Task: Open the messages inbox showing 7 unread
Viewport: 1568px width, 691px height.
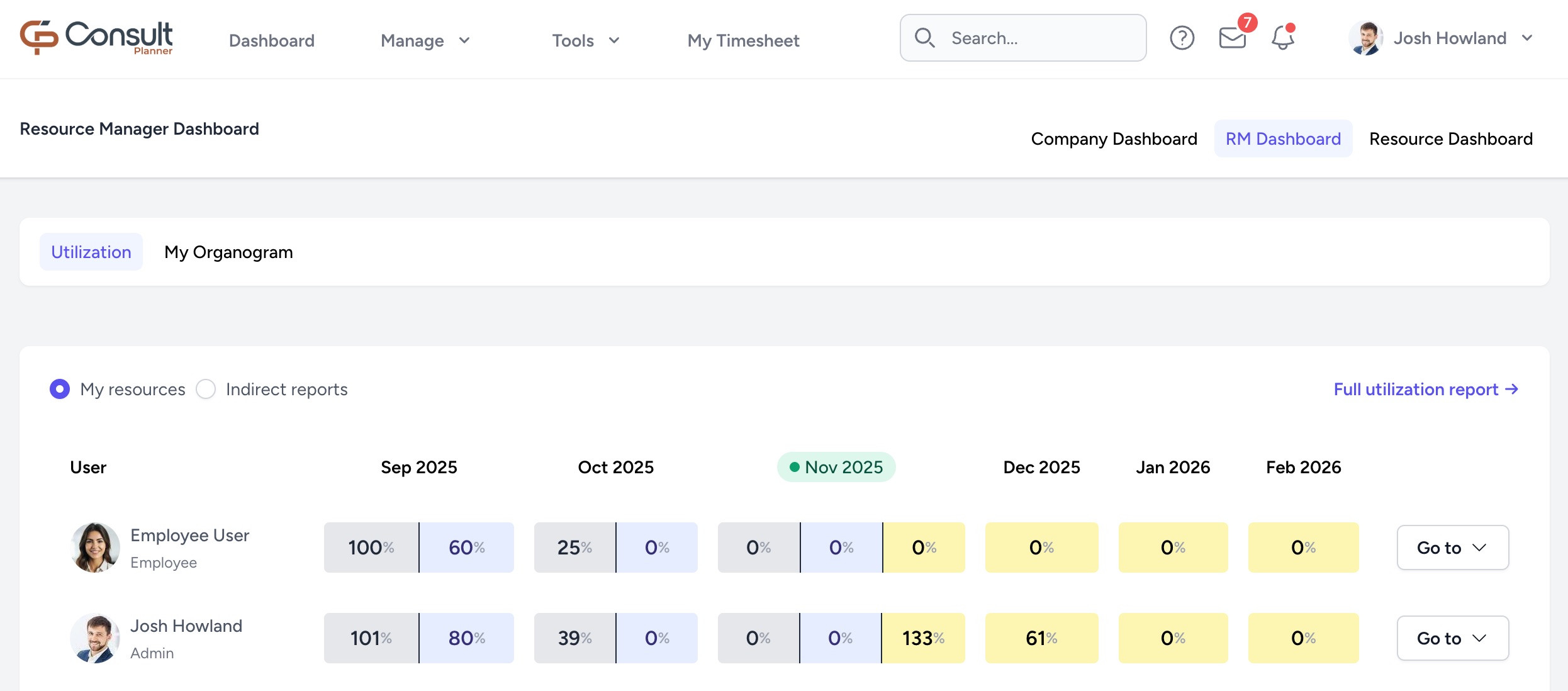Action: (x=1231, y=39)
